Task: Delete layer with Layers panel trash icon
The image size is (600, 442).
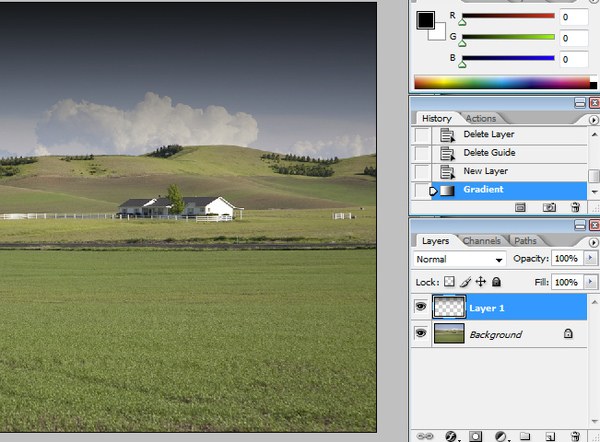Action: point(575,436)
